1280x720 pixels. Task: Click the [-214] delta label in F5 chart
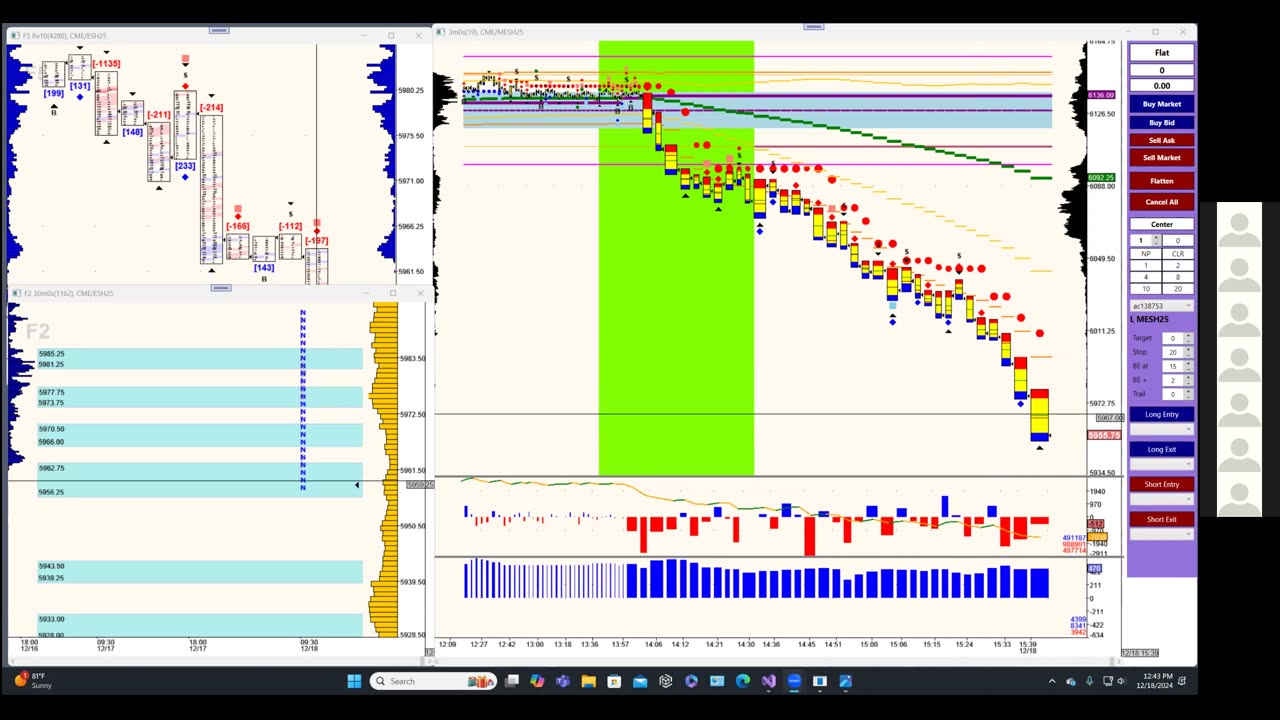211,107
